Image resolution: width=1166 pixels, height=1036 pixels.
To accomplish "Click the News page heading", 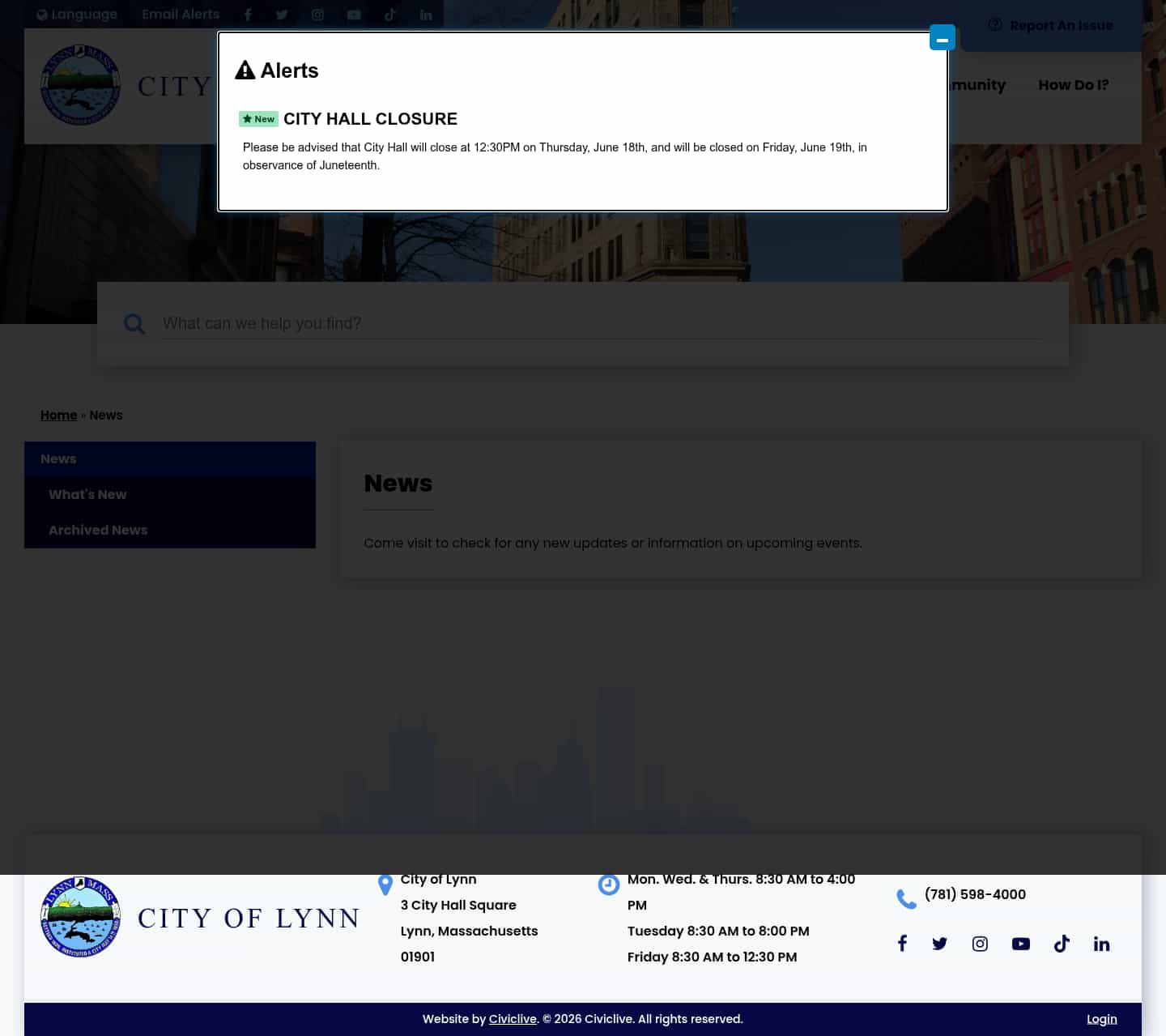I will coord(398,483).
